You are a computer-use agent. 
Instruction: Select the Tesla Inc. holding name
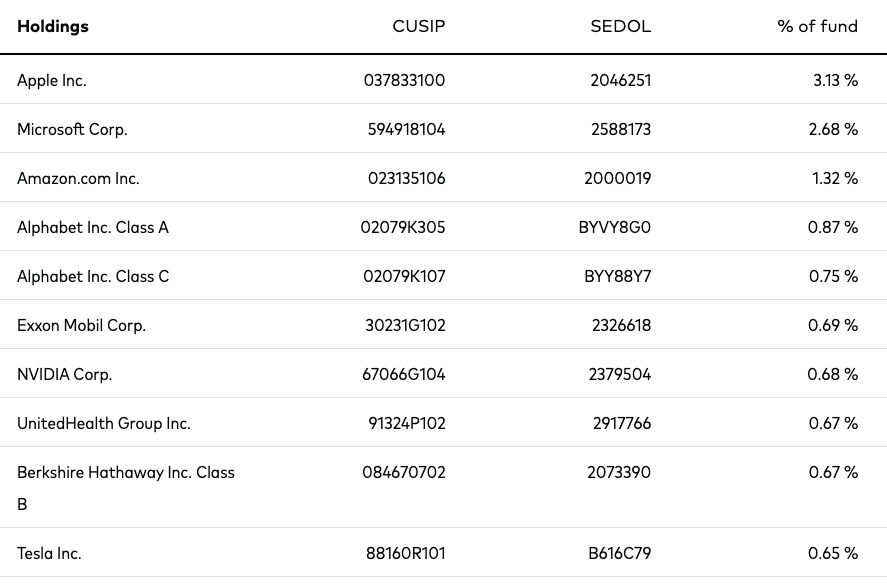pyautogui.click(x=49, y=554)
